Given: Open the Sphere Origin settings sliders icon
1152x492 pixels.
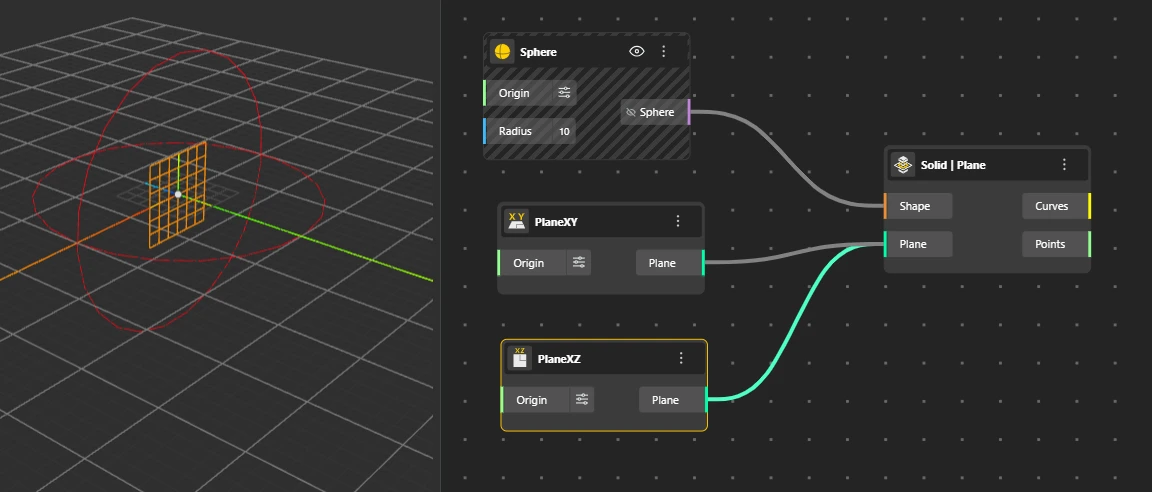Looking at the screenshot, I should (564, 93).
